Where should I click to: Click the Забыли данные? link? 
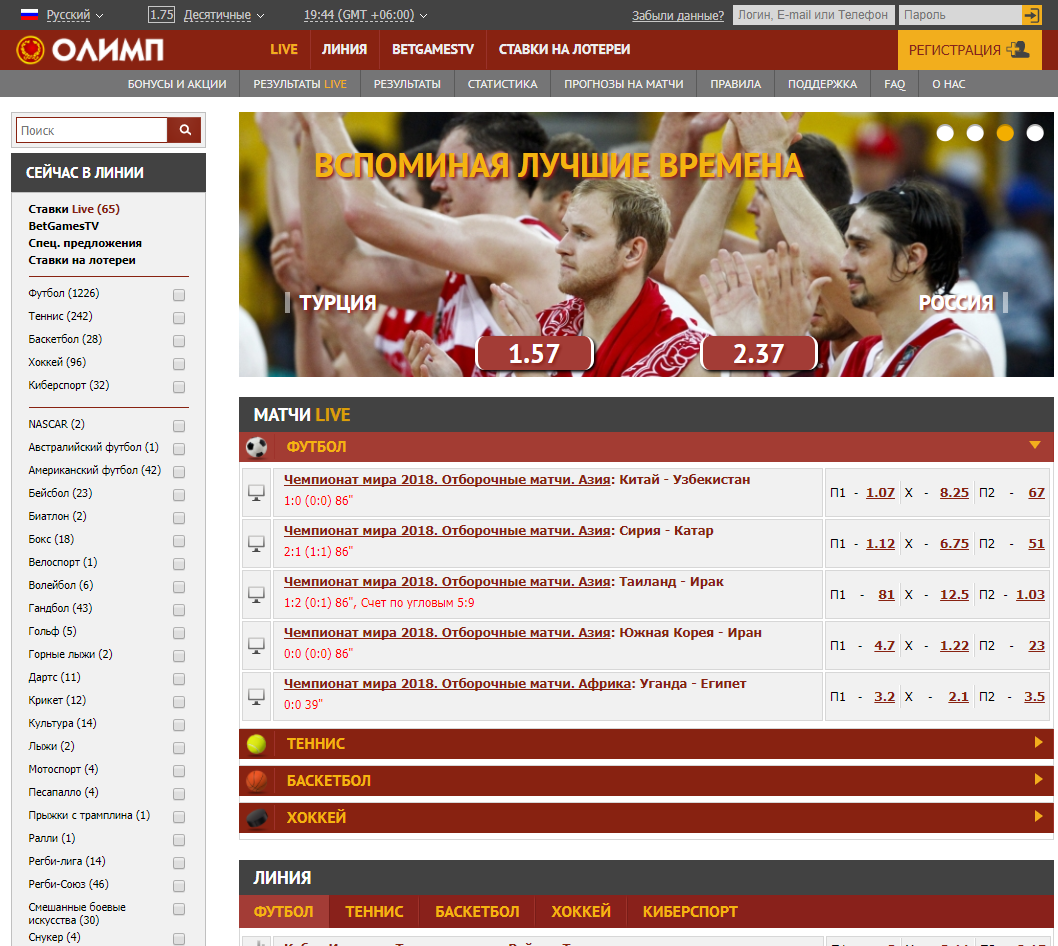(677, 15)
